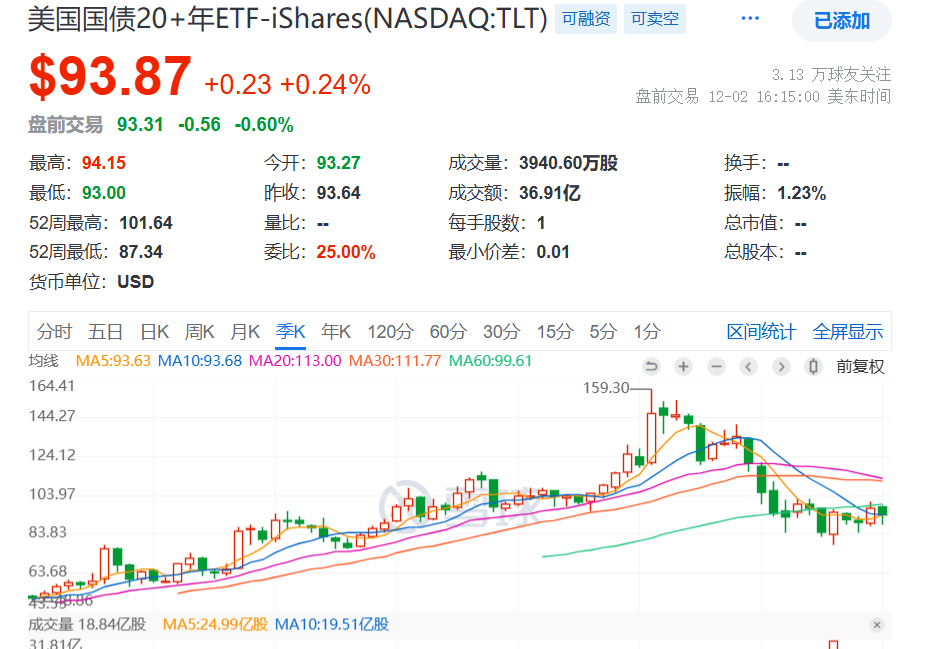Switch to 30分 chart tab

[x=501, y=331]
